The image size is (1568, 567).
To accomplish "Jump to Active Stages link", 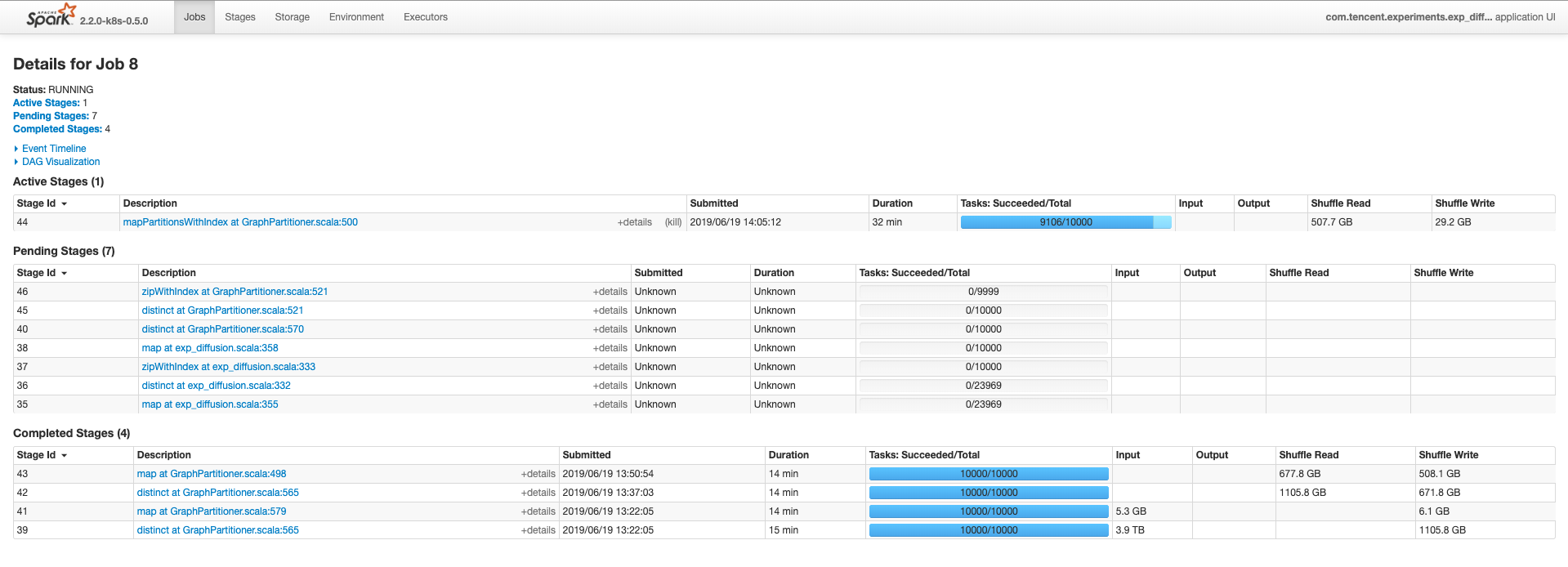I will pos(46,103).
